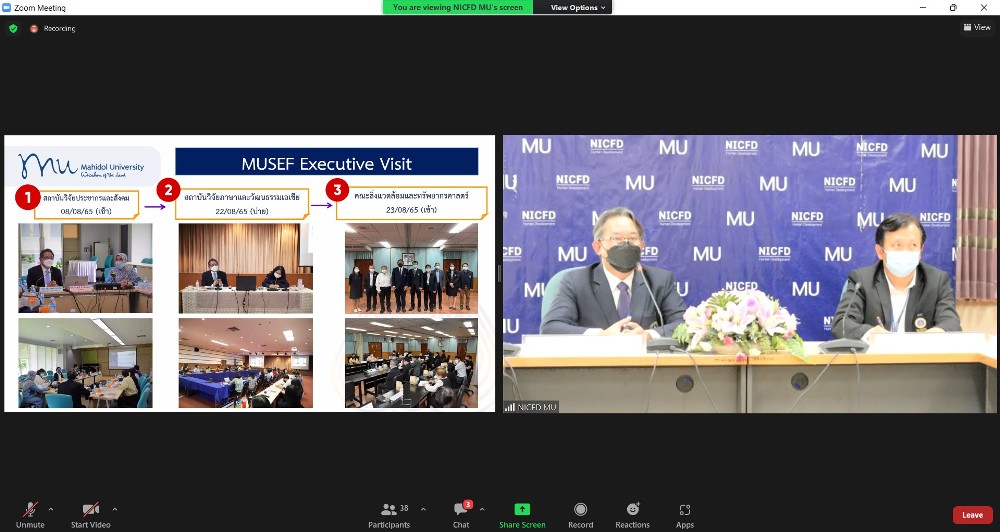Expand participants options chevron
Image resolution: width=1000 pixels, height=532 pixels.
[423, 509]
